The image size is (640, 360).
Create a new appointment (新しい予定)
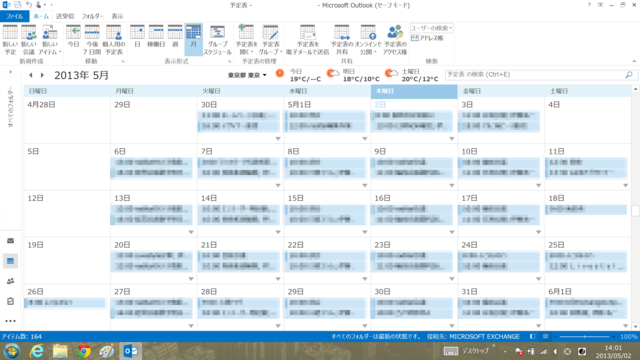[x=10, y=40]
